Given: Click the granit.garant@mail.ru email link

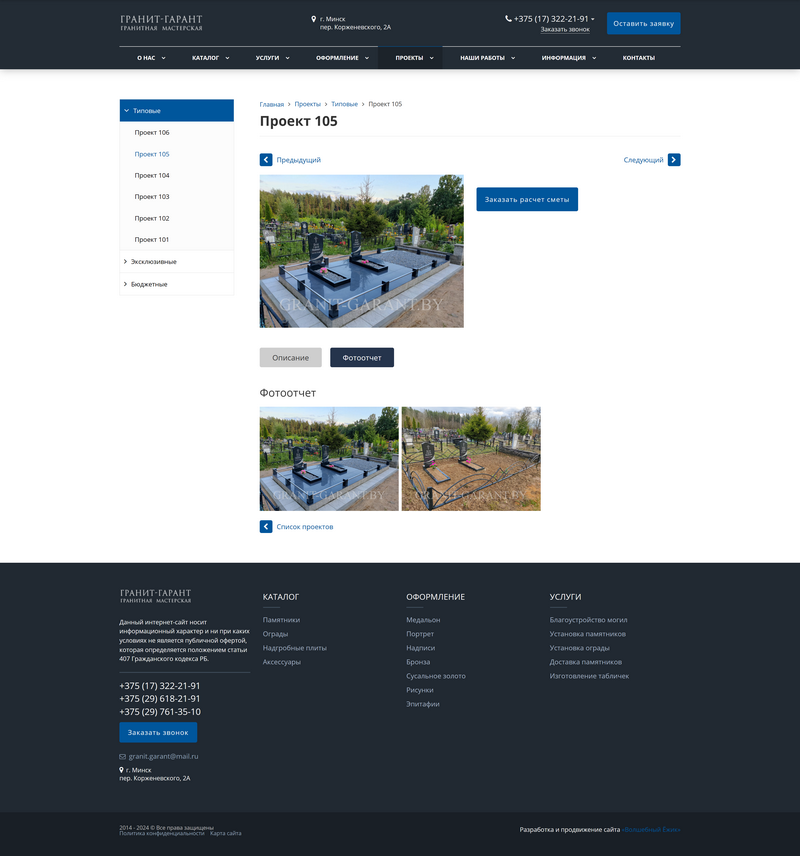Looking at the screenshot, I should tap(163, 757).
